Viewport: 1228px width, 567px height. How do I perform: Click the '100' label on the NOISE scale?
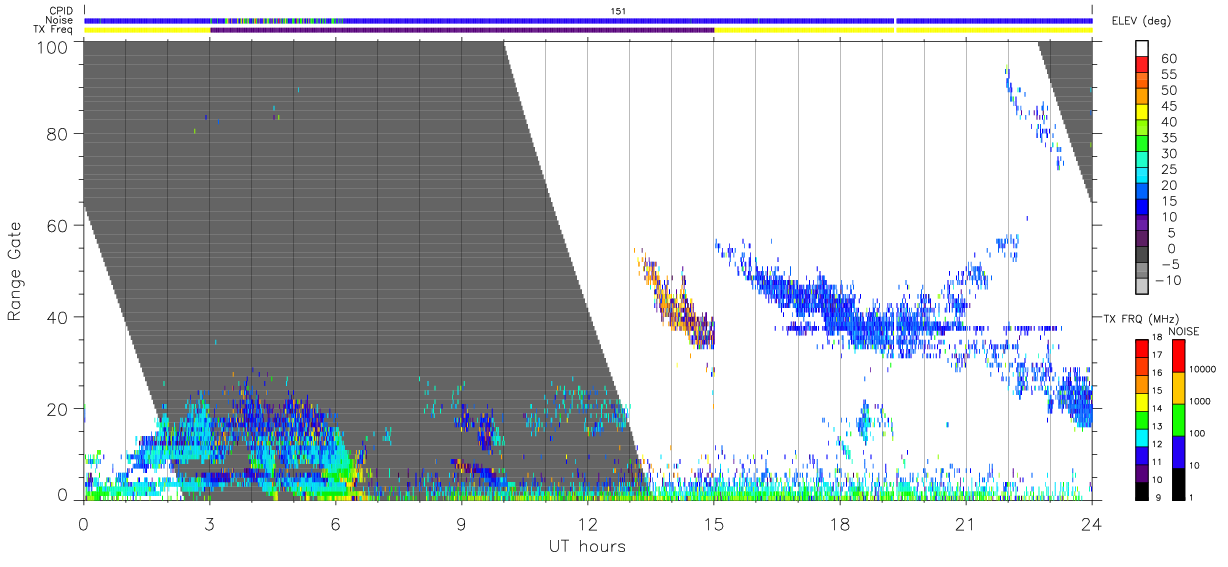1197,435
